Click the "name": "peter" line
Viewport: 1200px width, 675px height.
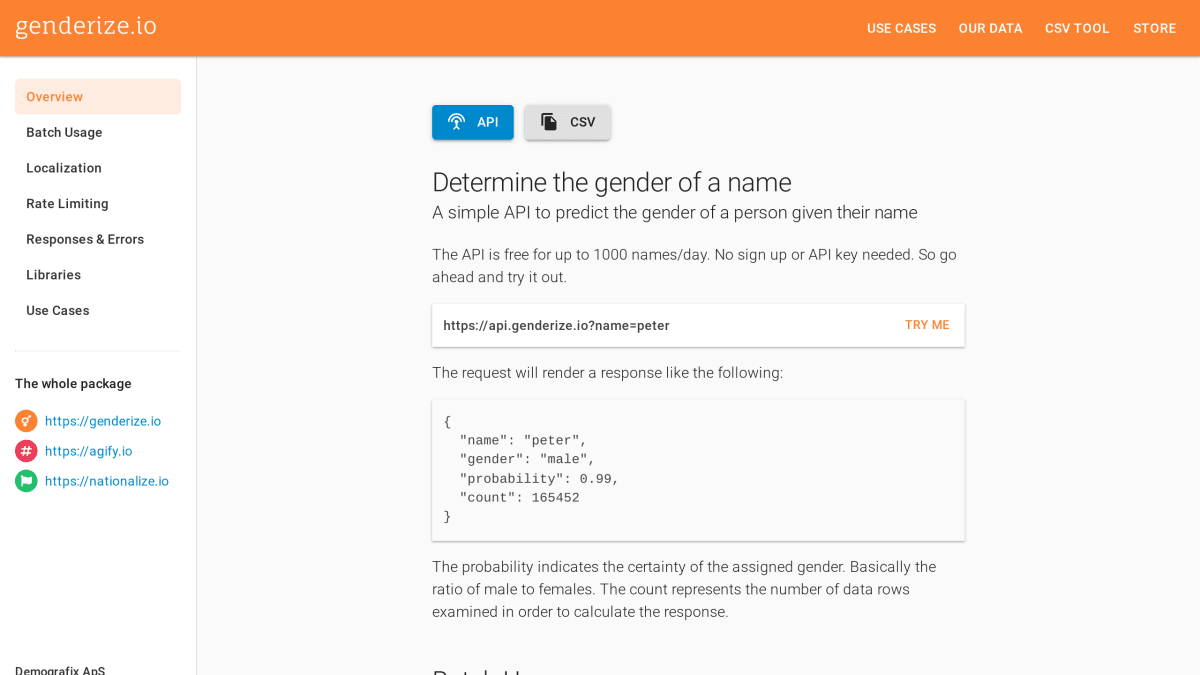(x=523, y=441)
